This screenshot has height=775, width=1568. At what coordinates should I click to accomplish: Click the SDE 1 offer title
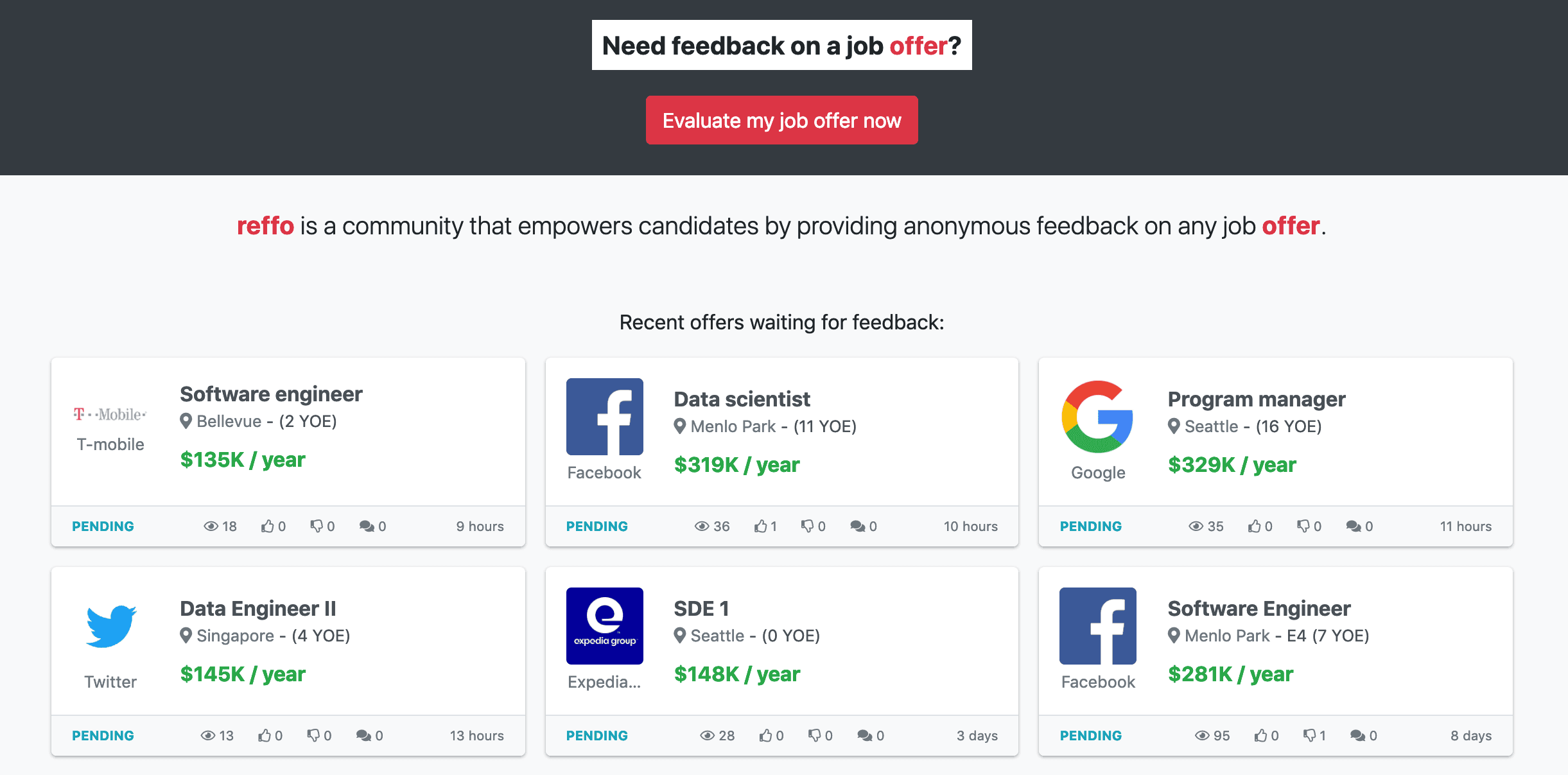point(701,609)
